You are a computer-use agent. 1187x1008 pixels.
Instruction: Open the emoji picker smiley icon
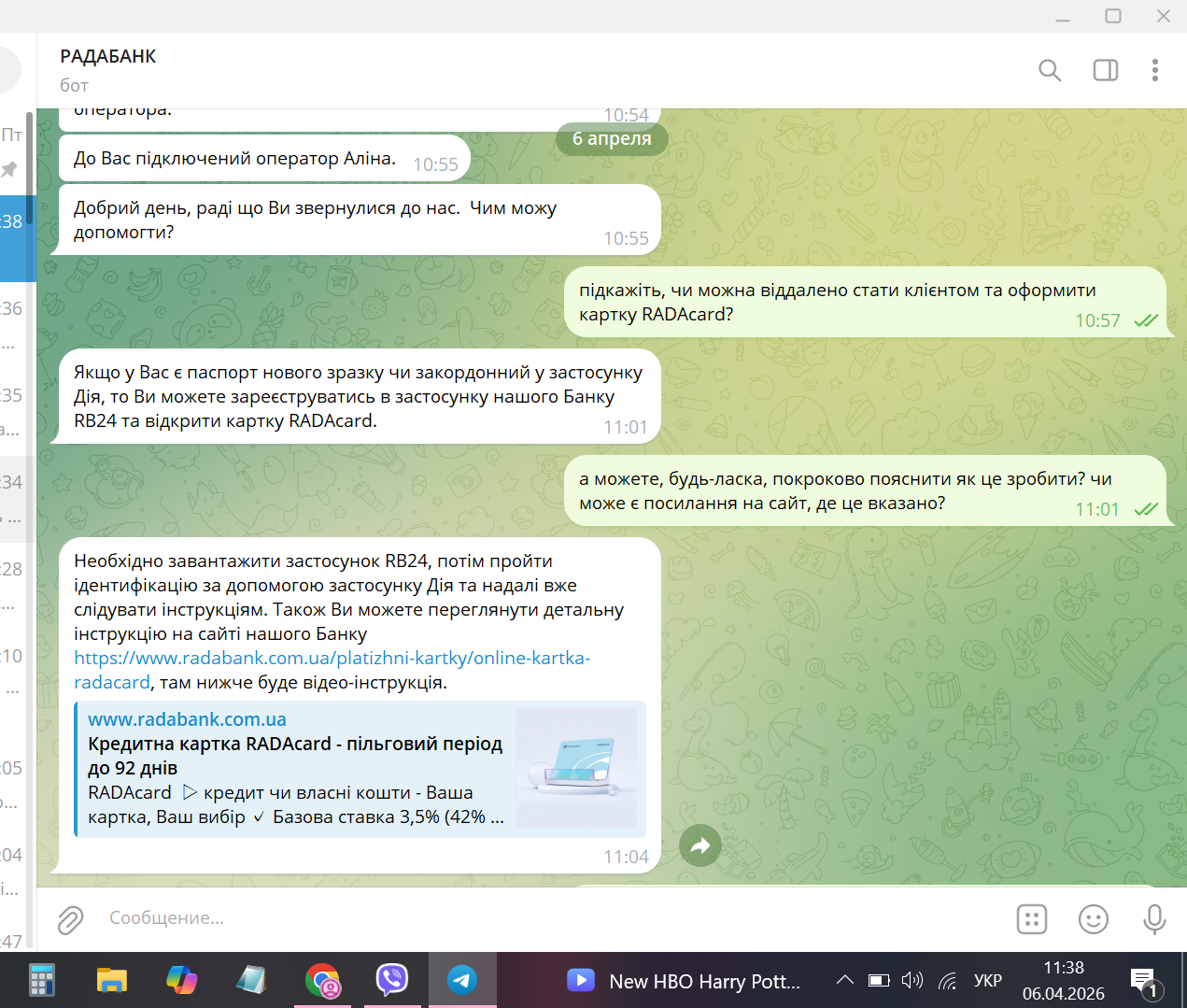point(1094,919)
